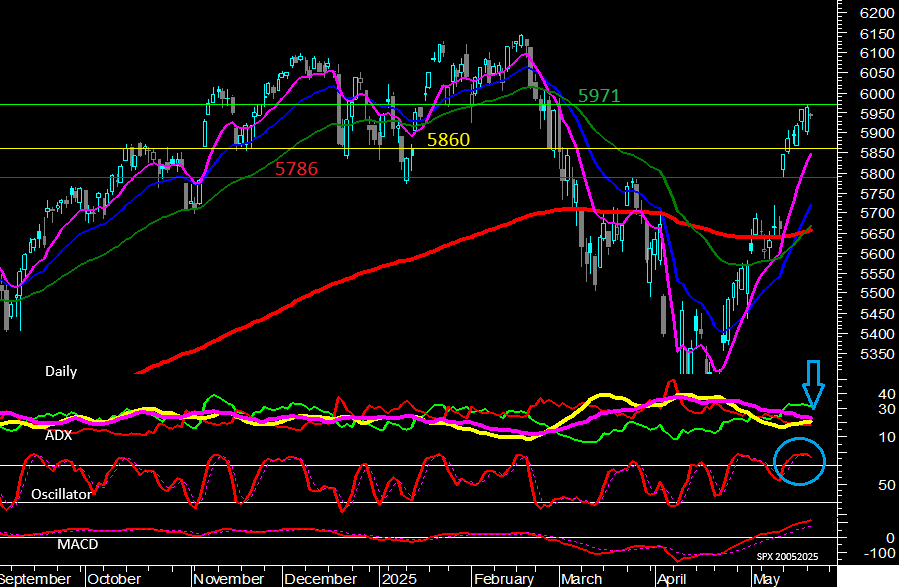Click the 6000 price axis value
Viewport: 899px width, 587px height.
point(877,93)
